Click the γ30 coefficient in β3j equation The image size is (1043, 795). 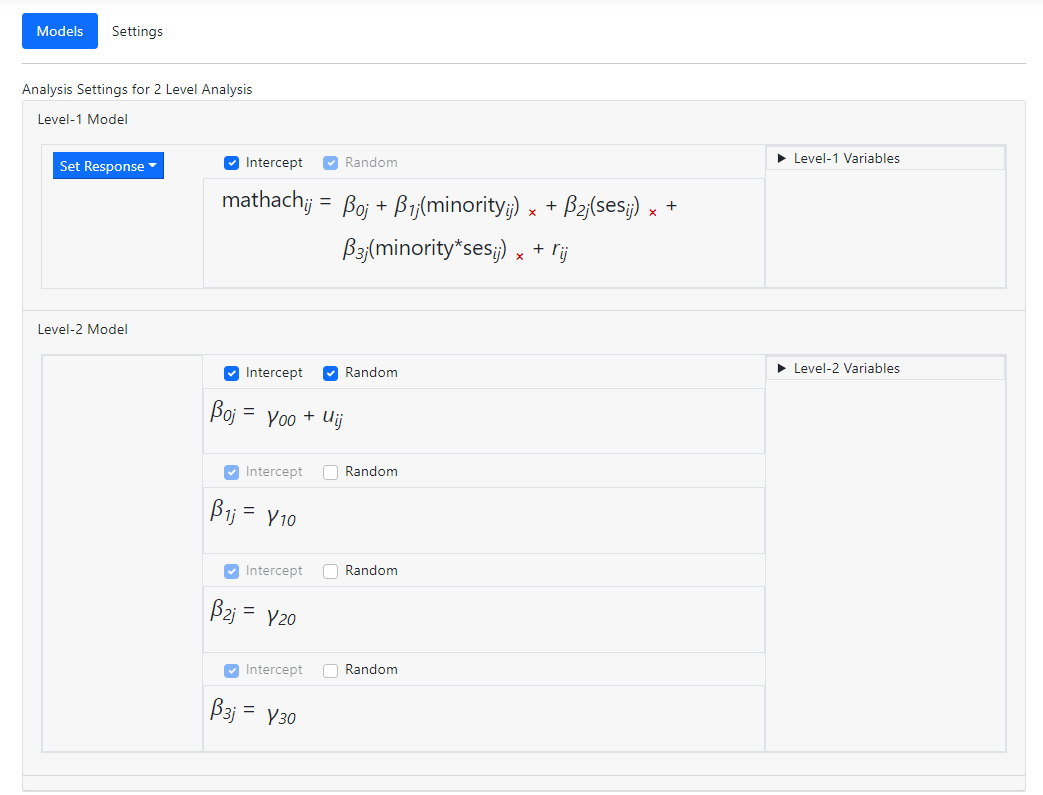[281, 715]
